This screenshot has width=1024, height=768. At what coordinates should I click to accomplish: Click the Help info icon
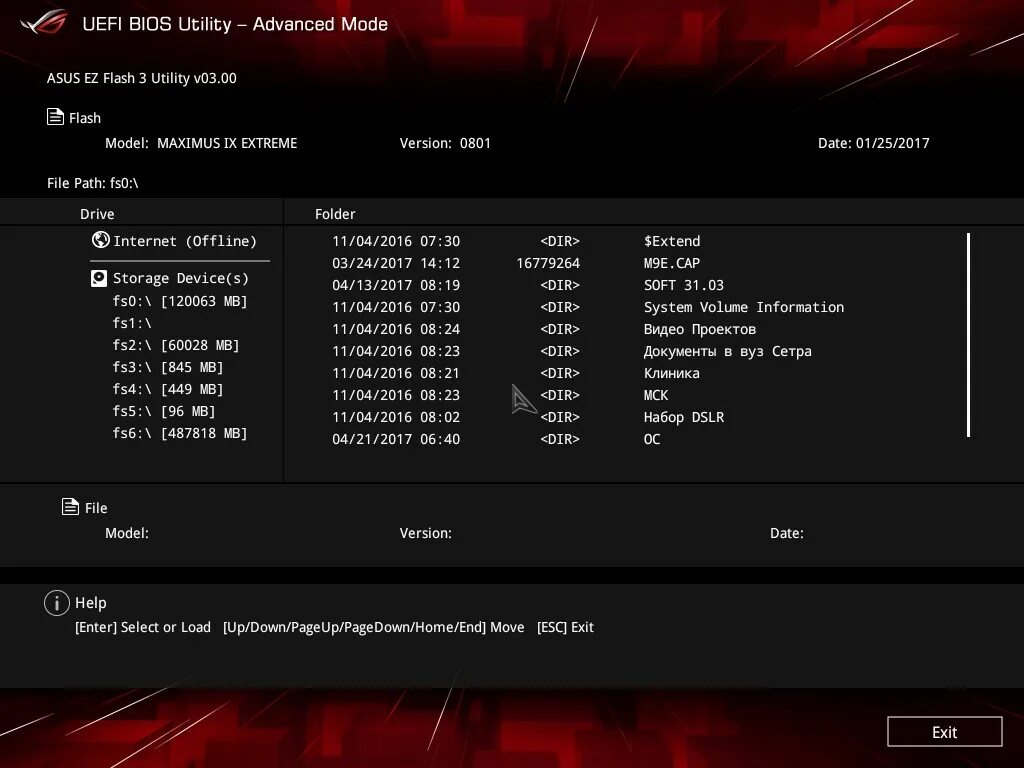[x=57, y=603]
